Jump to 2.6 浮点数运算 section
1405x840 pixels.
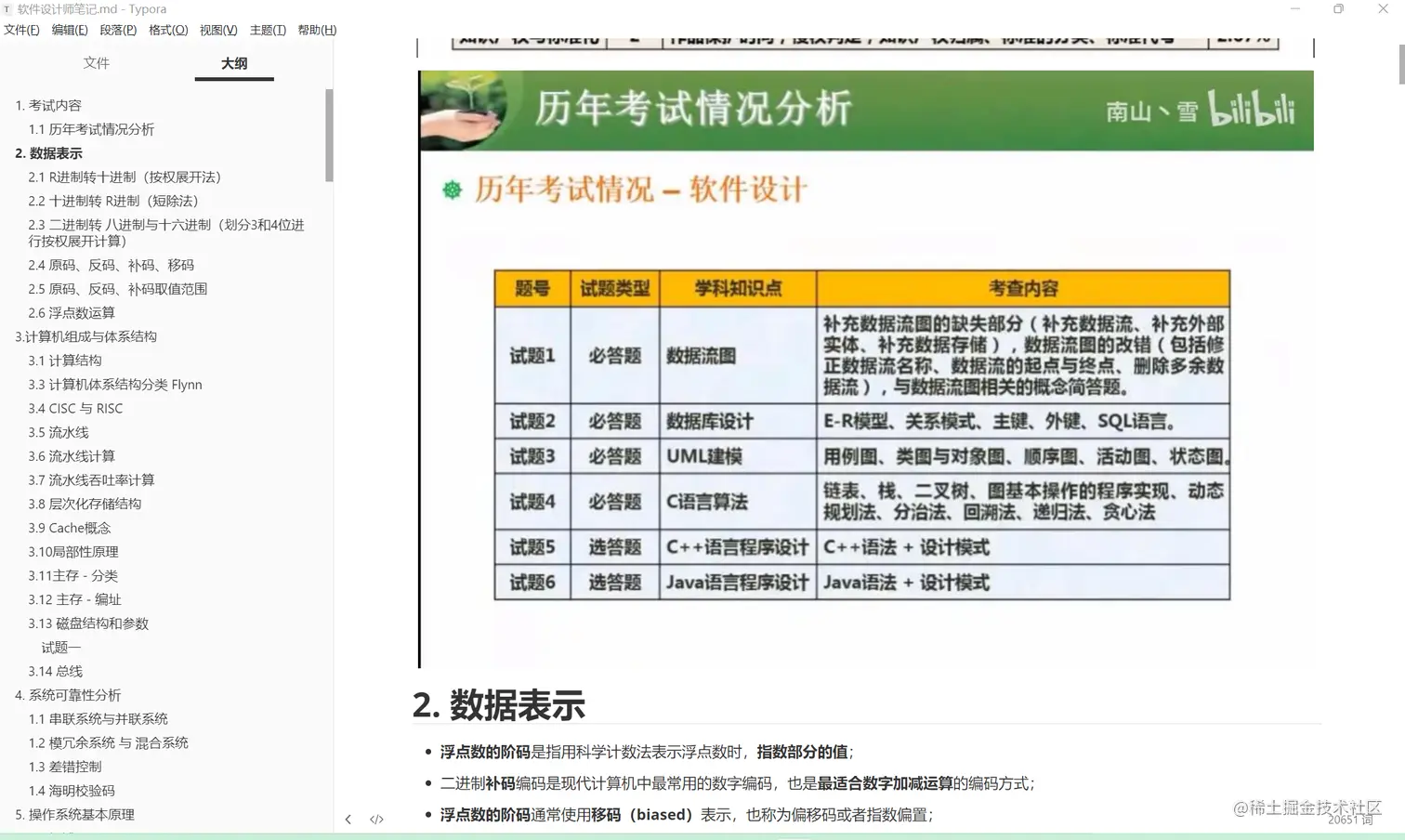point(72,313)
